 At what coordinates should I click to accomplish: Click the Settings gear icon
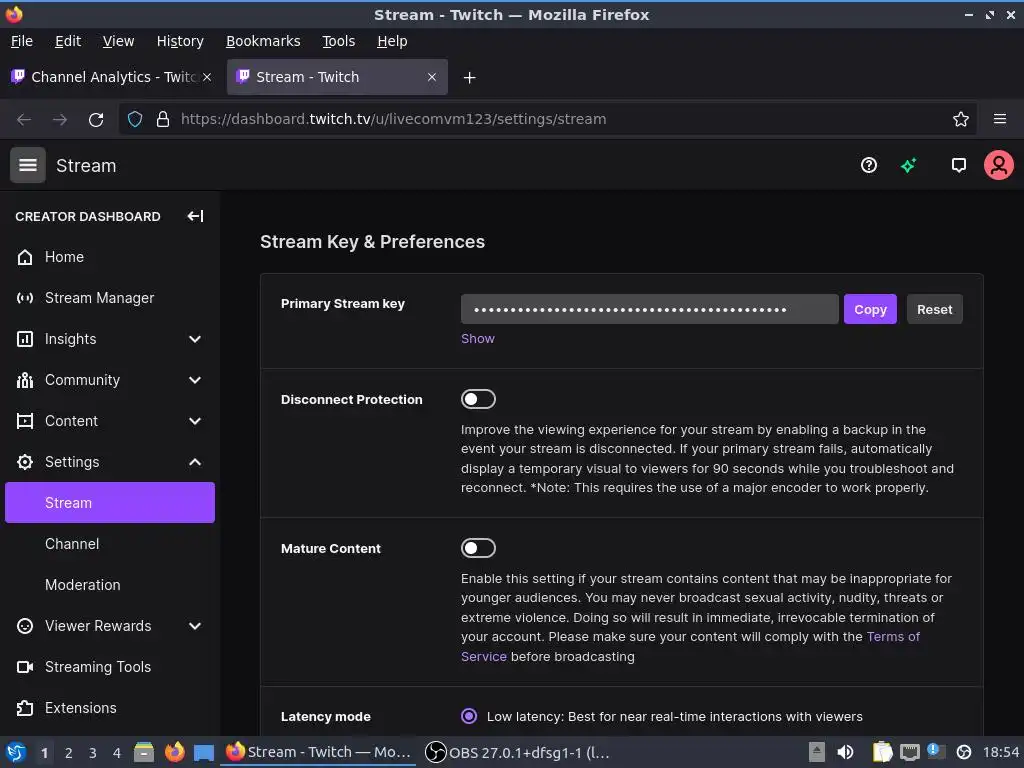coord(25,462)
